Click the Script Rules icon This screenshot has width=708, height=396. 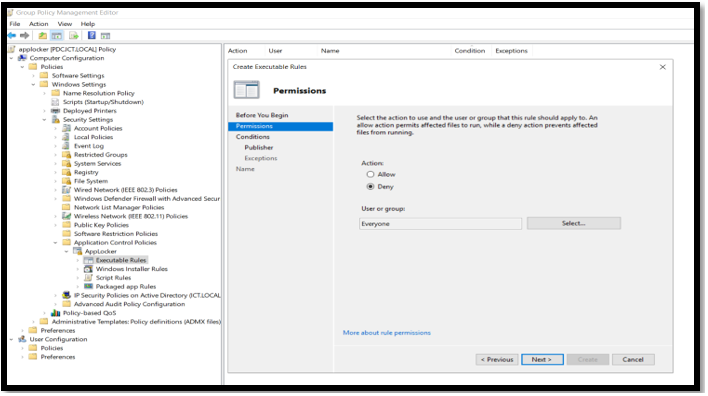pos(88,278)
